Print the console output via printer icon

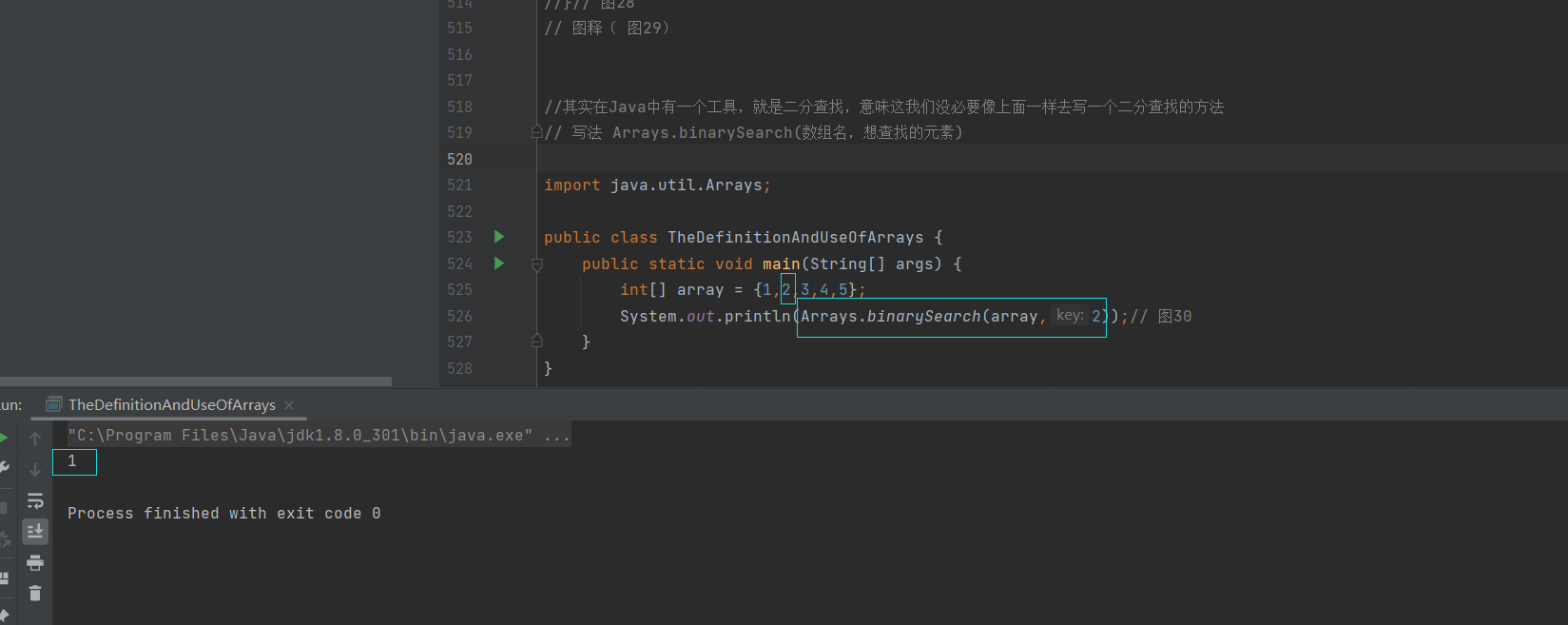pyautogui.click(x=35, y=562)
